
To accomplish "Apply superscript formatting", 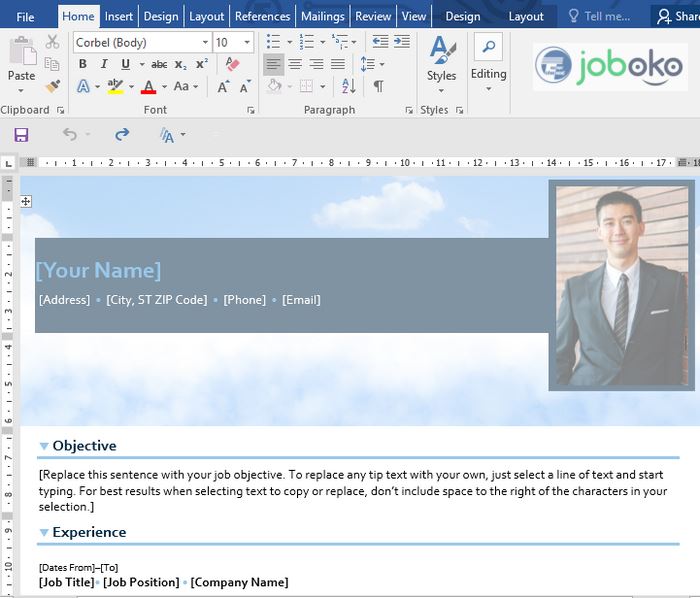I will pos(202,64).
